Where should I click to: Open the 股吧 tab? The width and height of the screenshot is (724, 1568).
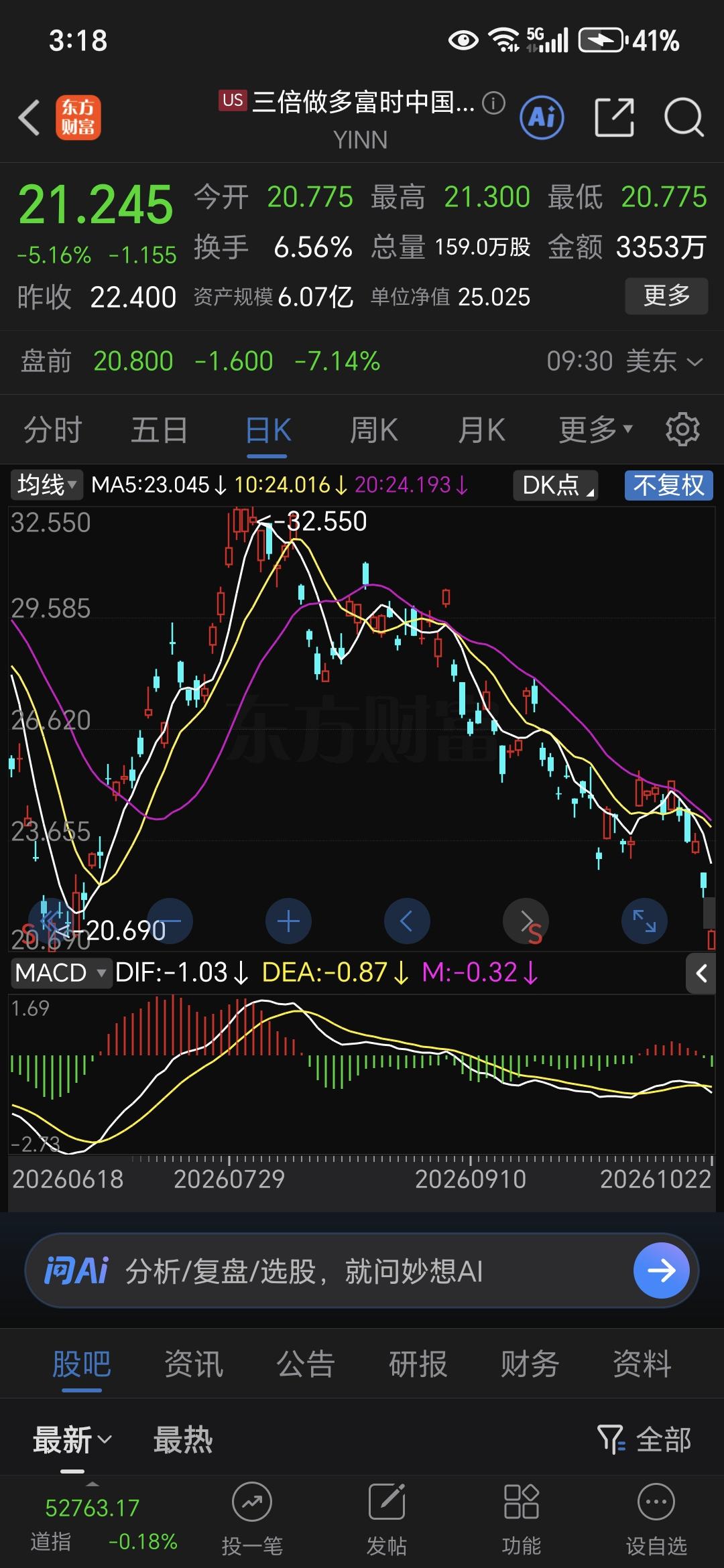pos(82,1364)
